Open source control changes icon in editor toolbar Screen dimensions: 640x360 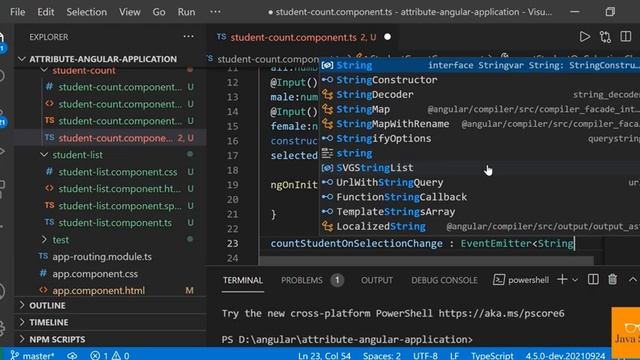pyautogui.click(x=605, y=37)
